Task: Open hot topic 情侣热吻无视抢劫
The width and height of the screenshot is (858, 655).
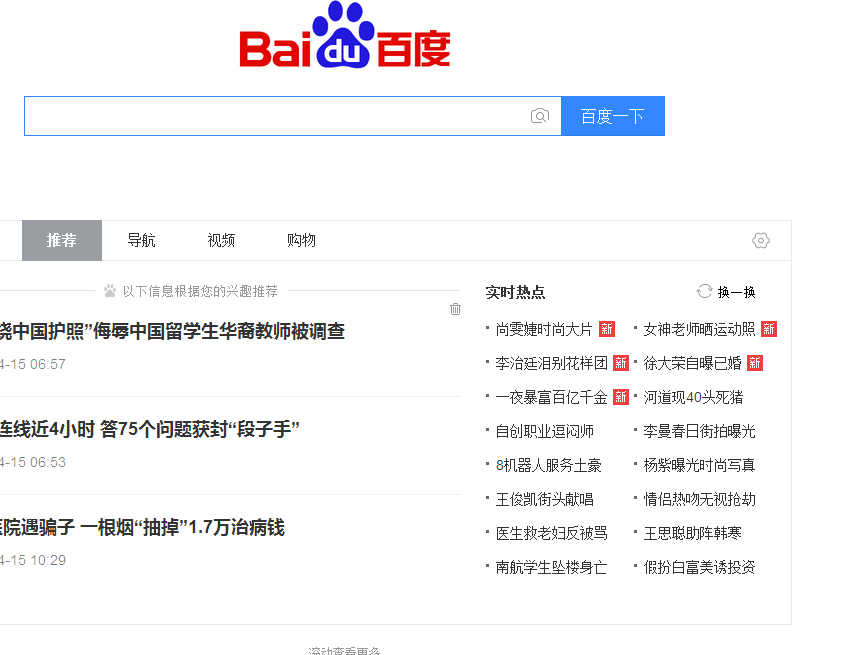Action: pos(699,499)
